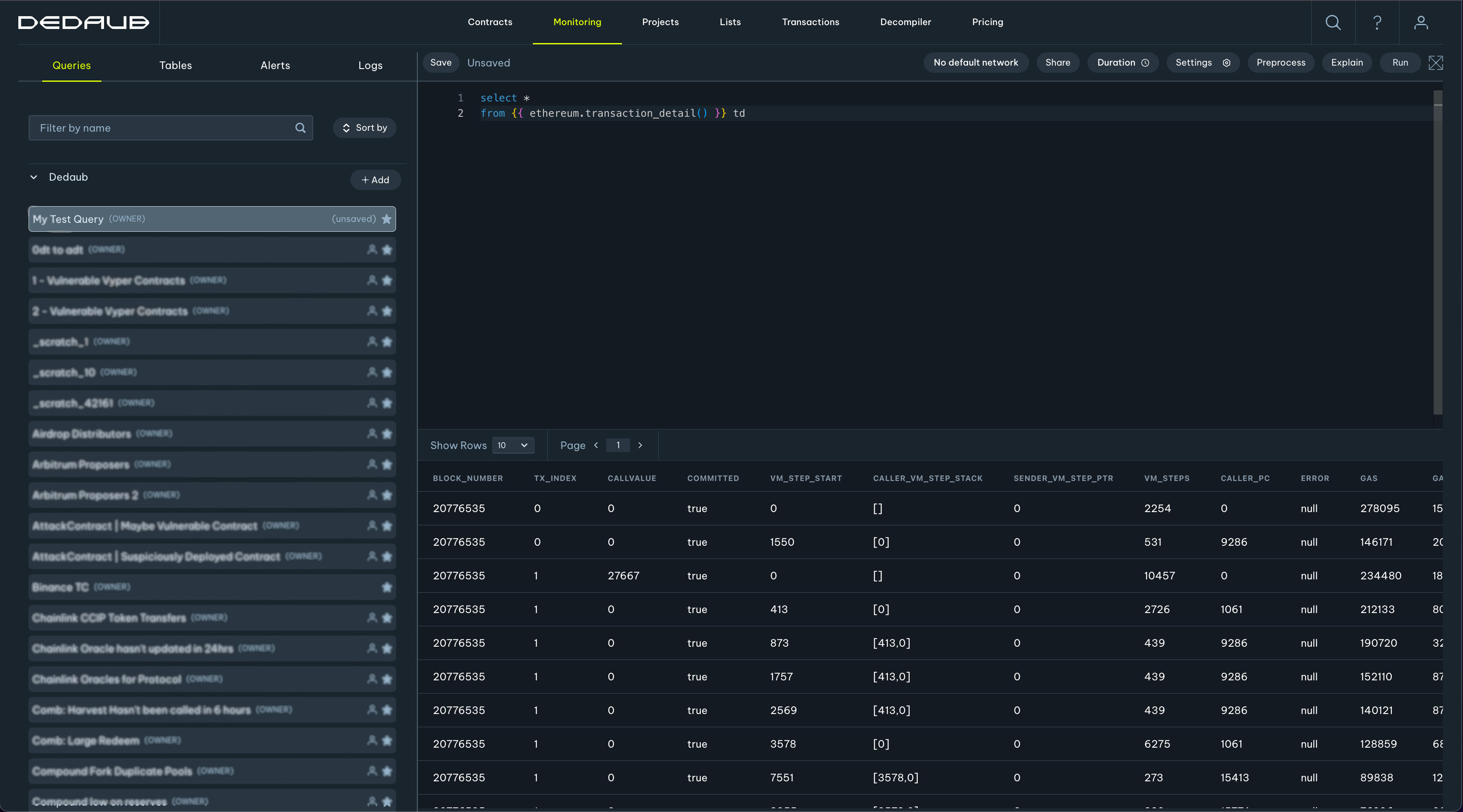This screenshot has height=812, width=1463.
Task: Click the Explain button
Action: 1347,63
